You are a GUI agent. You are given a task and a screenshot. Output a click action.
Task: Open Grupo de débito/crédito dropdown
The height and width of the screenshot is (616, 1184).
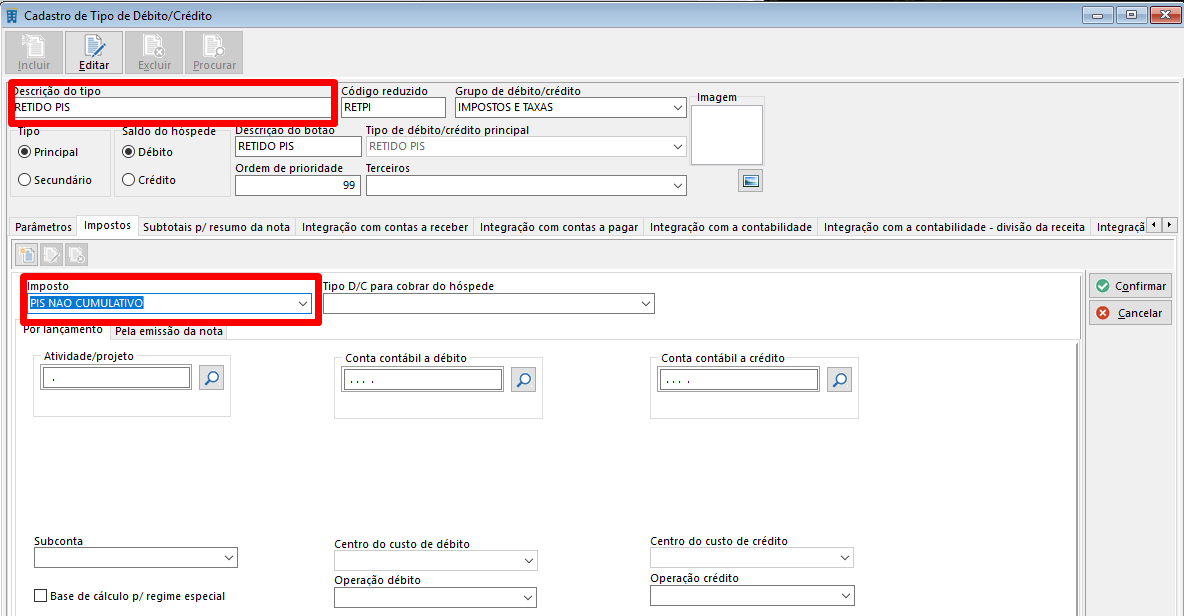[x=677, y=107]
